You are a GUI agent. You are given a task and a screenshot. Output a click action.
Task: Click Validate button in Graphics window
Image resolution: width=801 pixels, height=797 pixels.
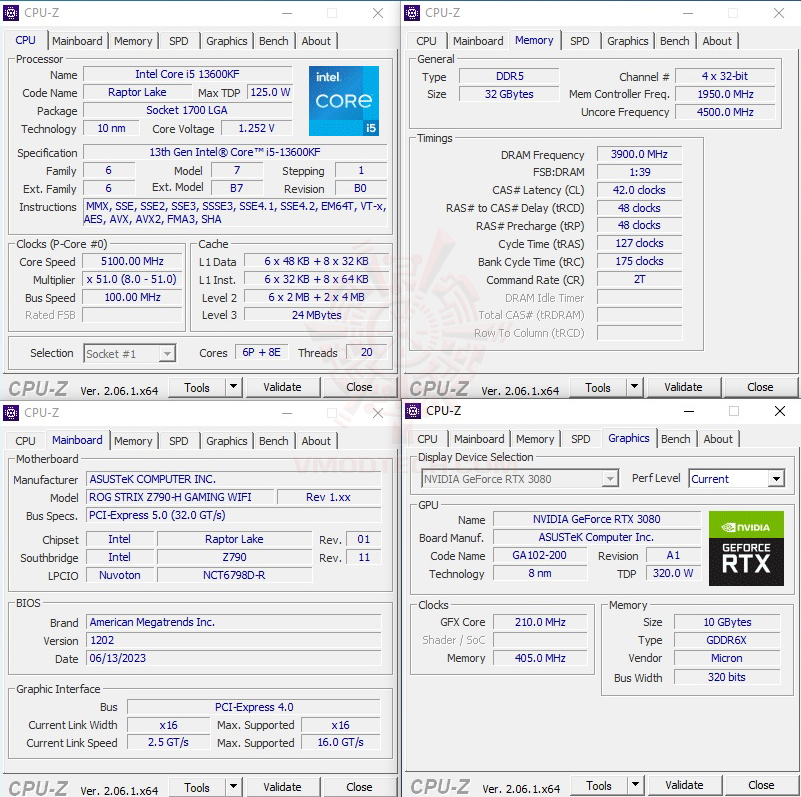[x=685, y=785]
